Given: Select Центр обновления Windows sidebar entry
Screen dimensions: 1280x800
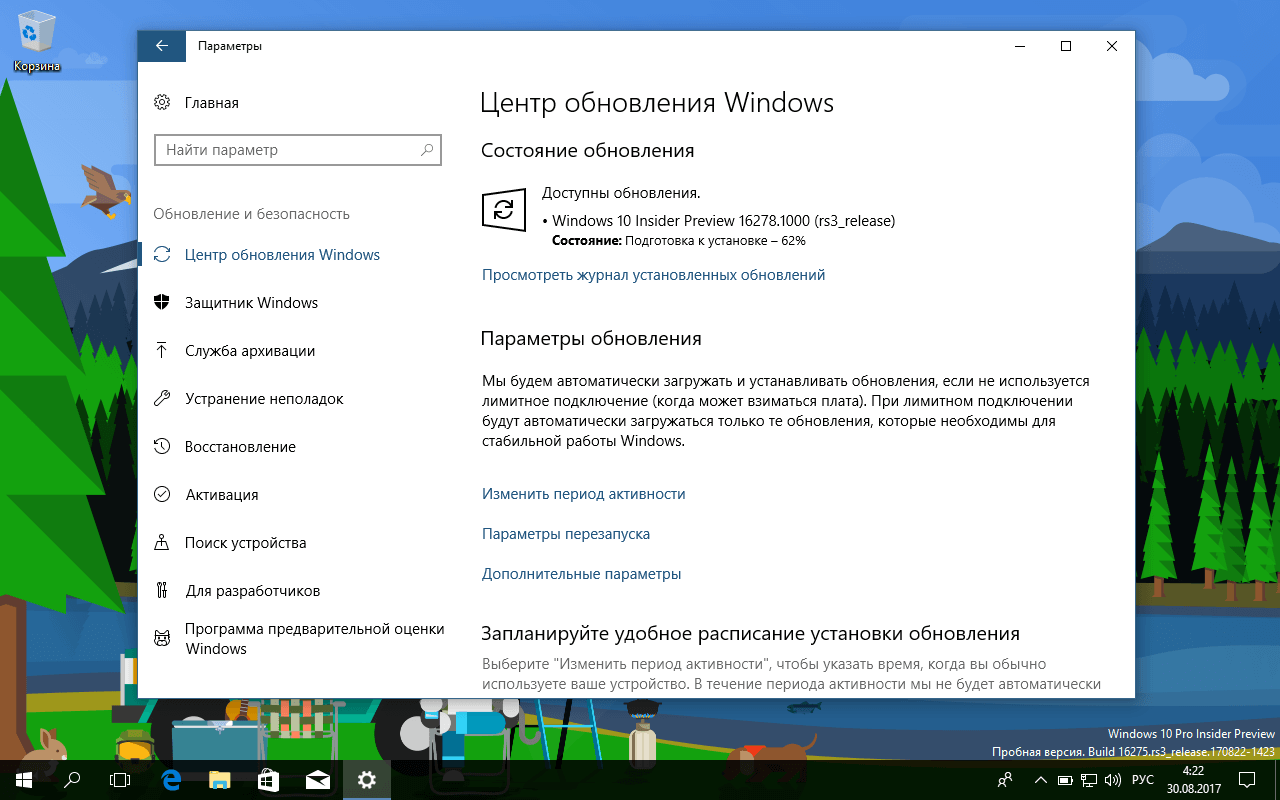Looking at the screenshot, I should point(280,254).
